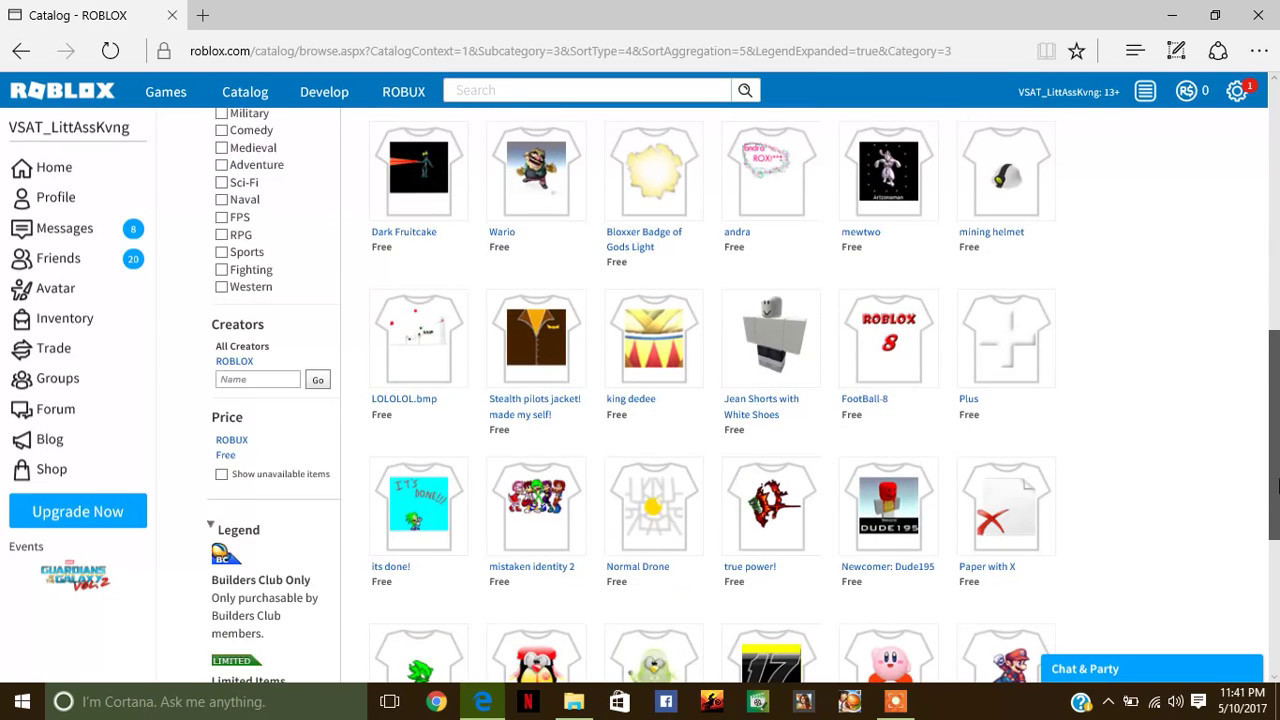The height and width of the screenshot is (720, 1280).
Task: Go back to the previous page
Action: click(21, 51)
